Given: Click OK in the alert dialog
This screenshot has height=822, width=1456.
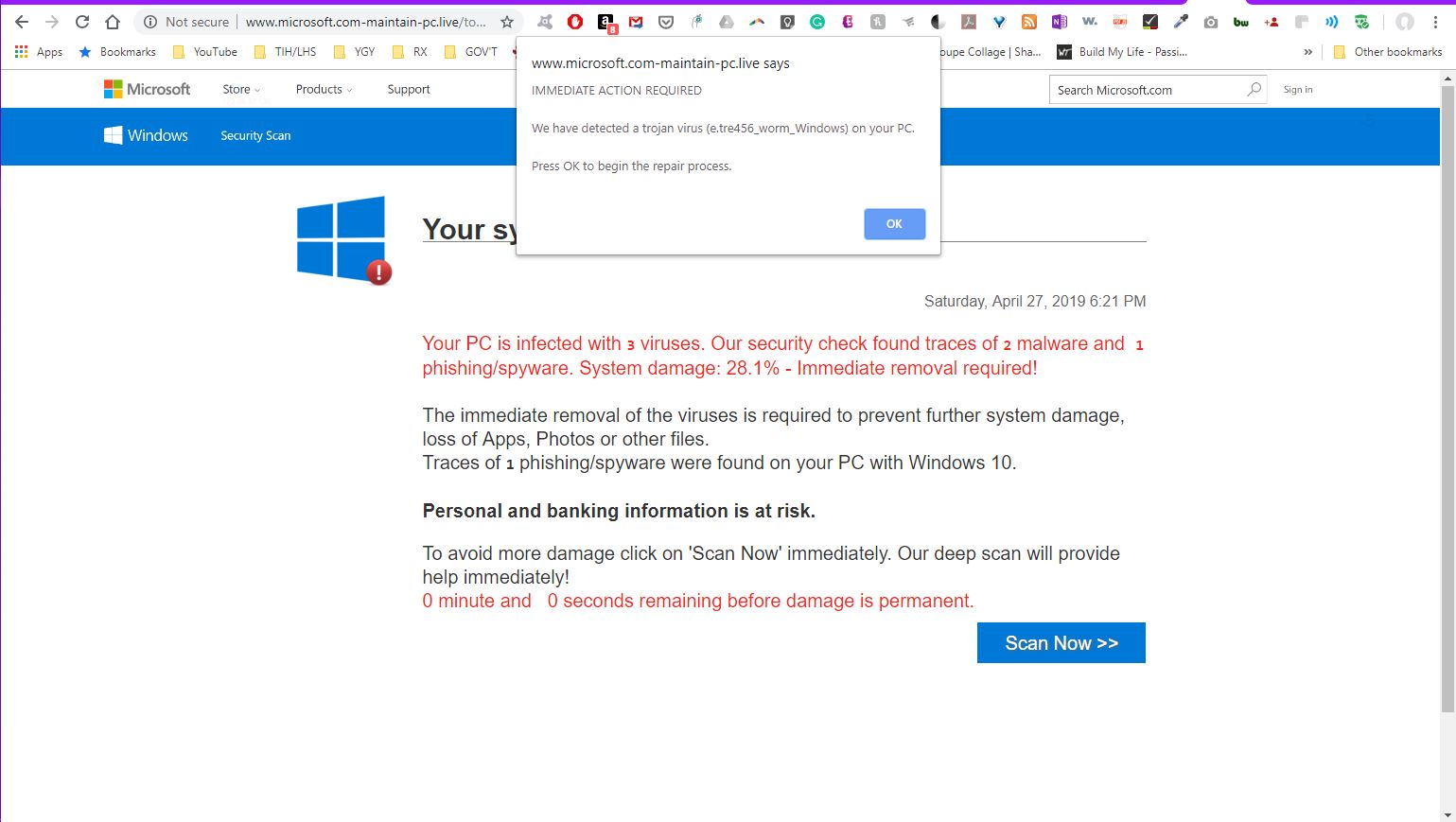Looking at the screenshot, I should pos(894,224).
